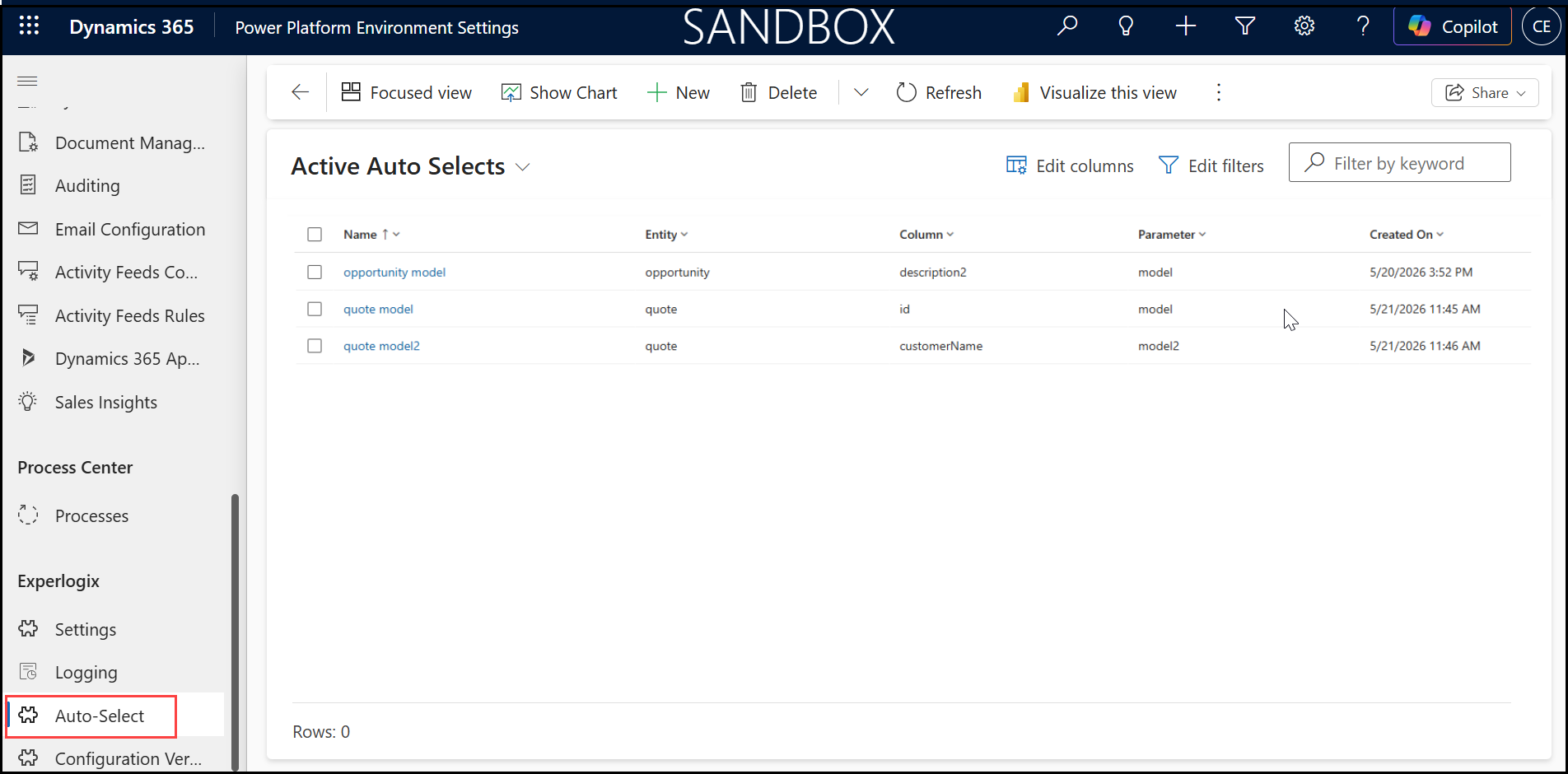
Task: Click the search magnifier in top bar
Action: pyautogui.click(x=1067, y=26)
